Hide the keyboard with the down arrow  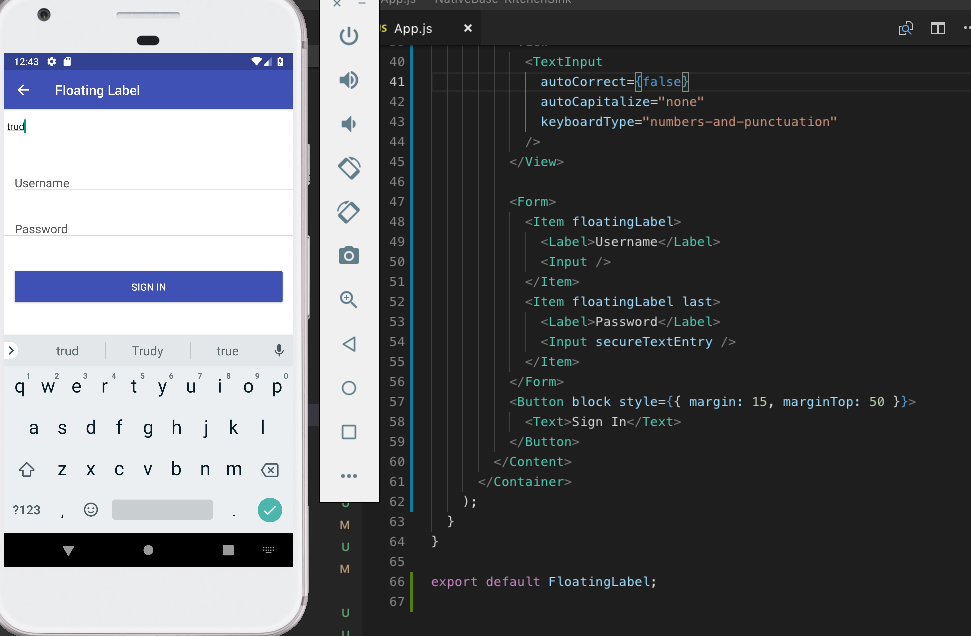68,549
